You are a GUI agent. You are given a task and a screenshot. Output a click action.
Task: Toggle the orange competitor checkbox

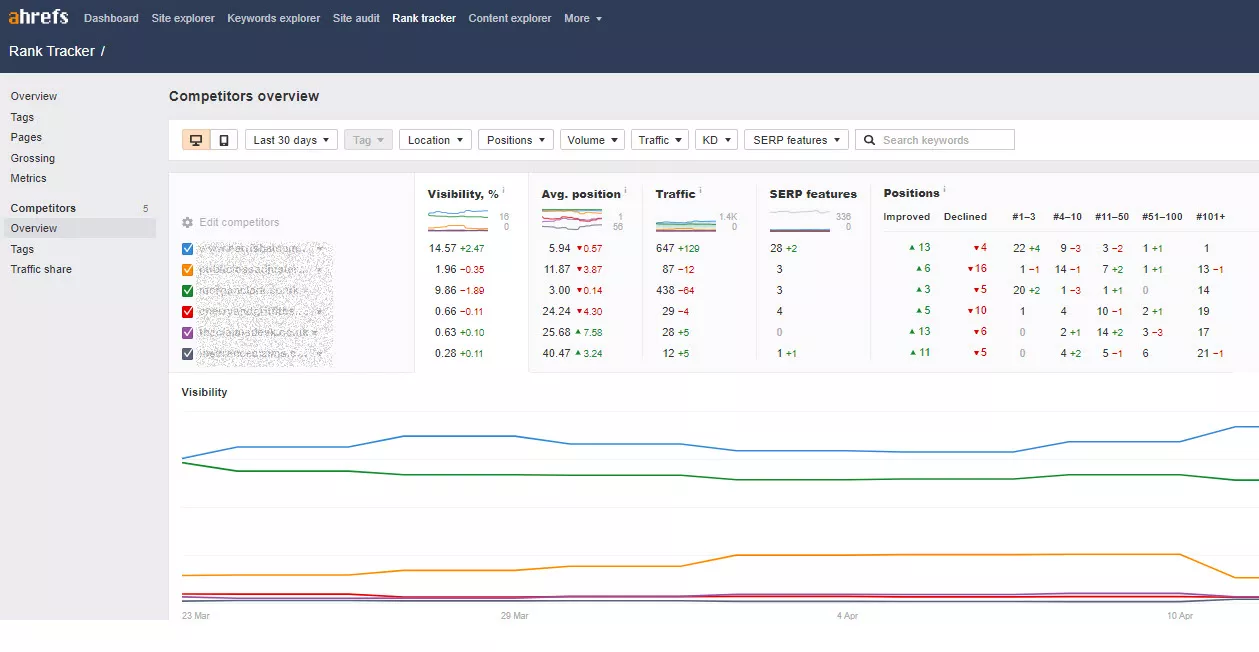(188, 270)
